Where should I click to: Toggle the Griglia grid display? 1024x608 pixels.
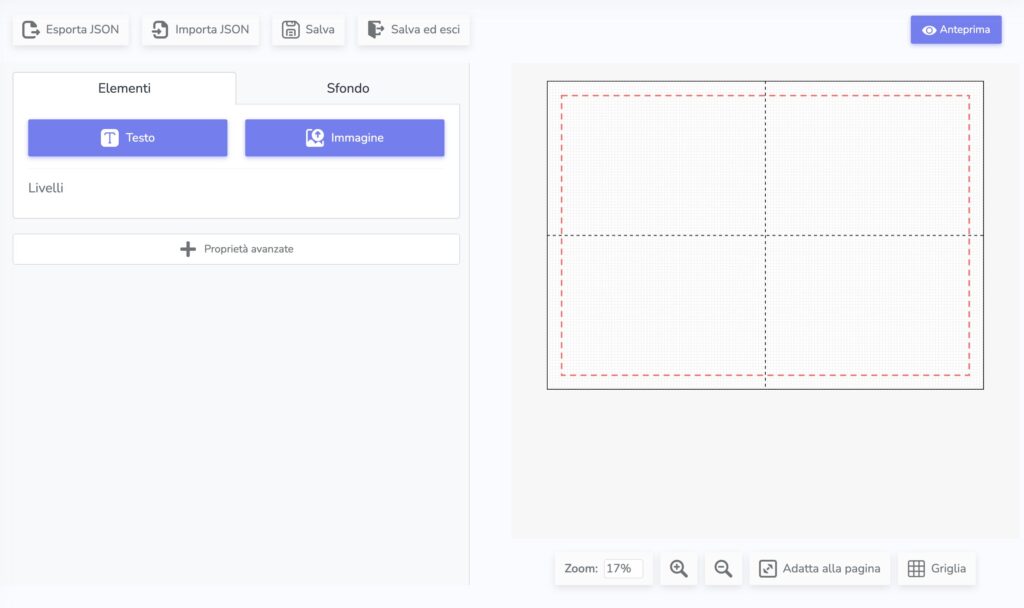pos(937,569)
